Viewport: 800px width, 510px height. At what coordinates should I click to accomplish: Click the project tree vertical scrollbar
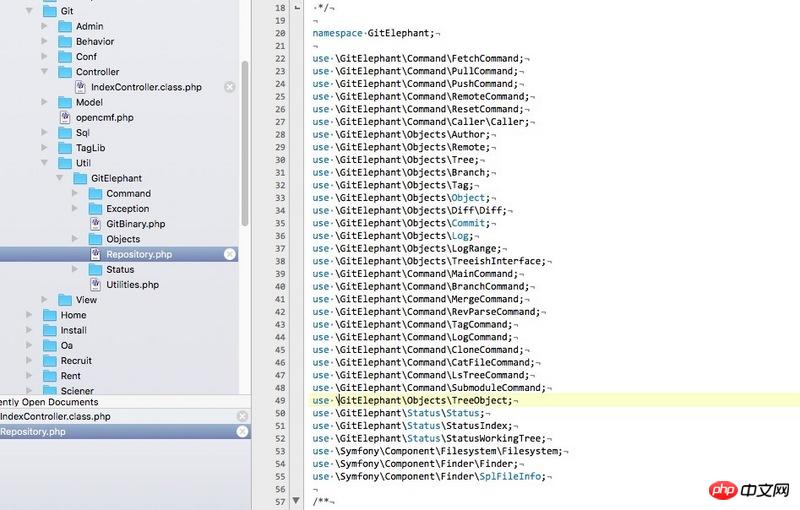pos(245,143)
